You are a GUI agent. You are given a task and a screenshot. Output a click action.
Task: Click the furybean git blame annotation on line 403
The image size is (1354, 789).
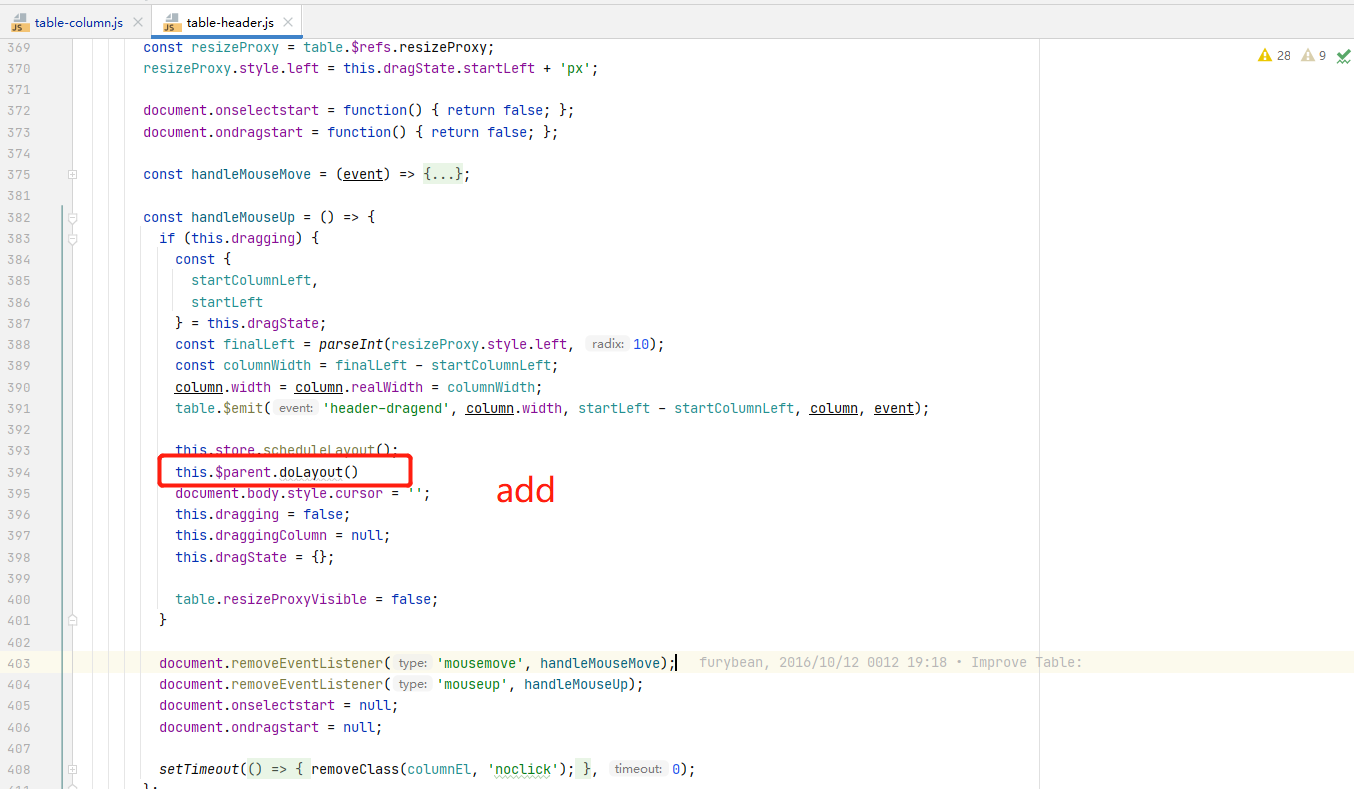(890, 663)
